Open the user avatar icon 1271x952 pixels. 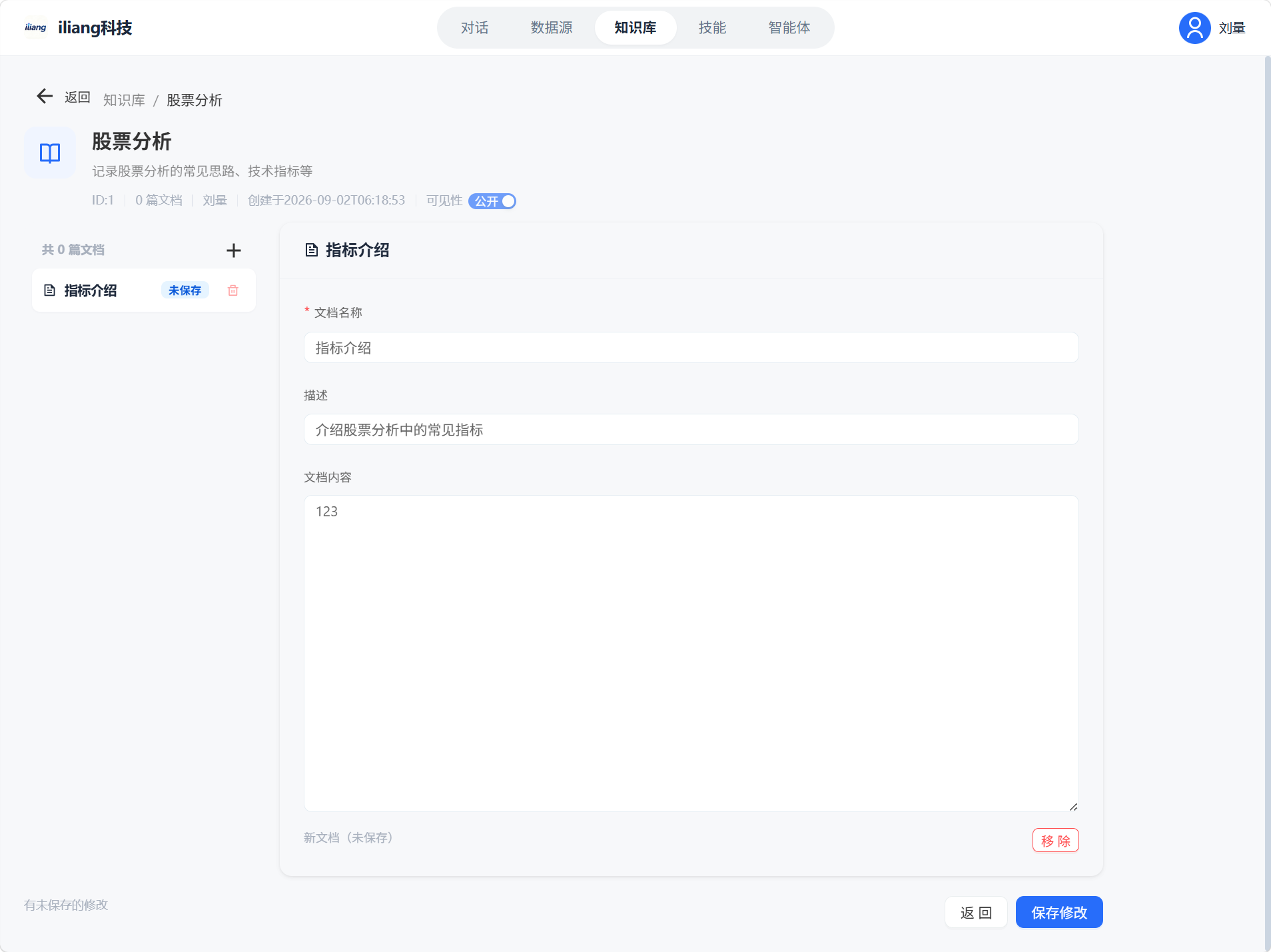click(1194, 28)
